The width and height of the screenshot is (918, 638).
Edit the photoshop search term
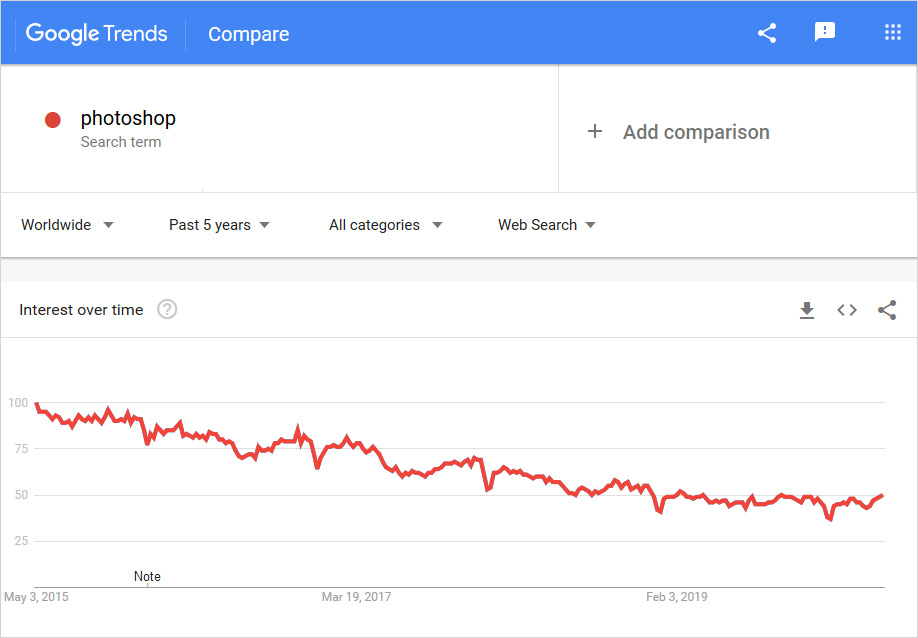(128, 119)
